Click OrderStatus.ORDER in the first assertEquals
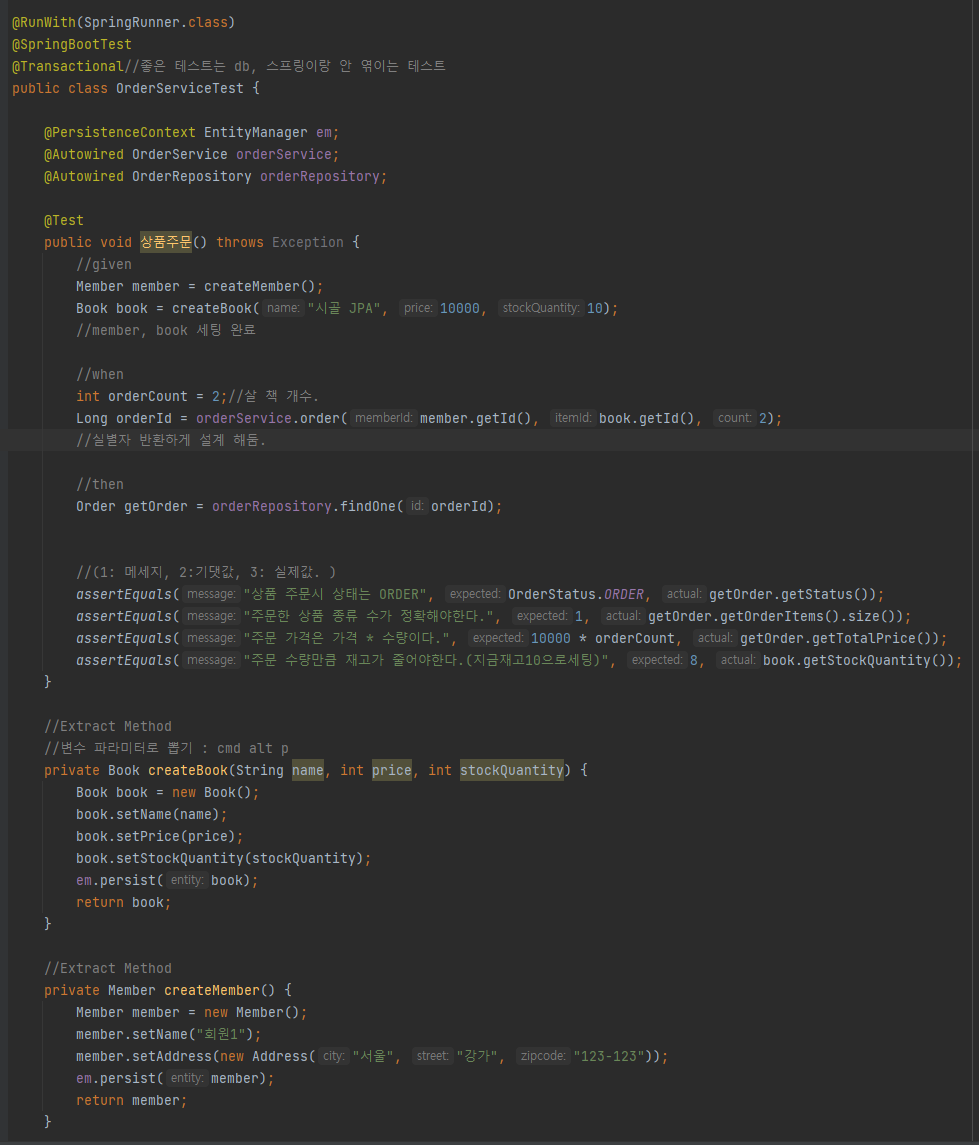This screenshot has height=1145, width=979. (x=576, y=594)
